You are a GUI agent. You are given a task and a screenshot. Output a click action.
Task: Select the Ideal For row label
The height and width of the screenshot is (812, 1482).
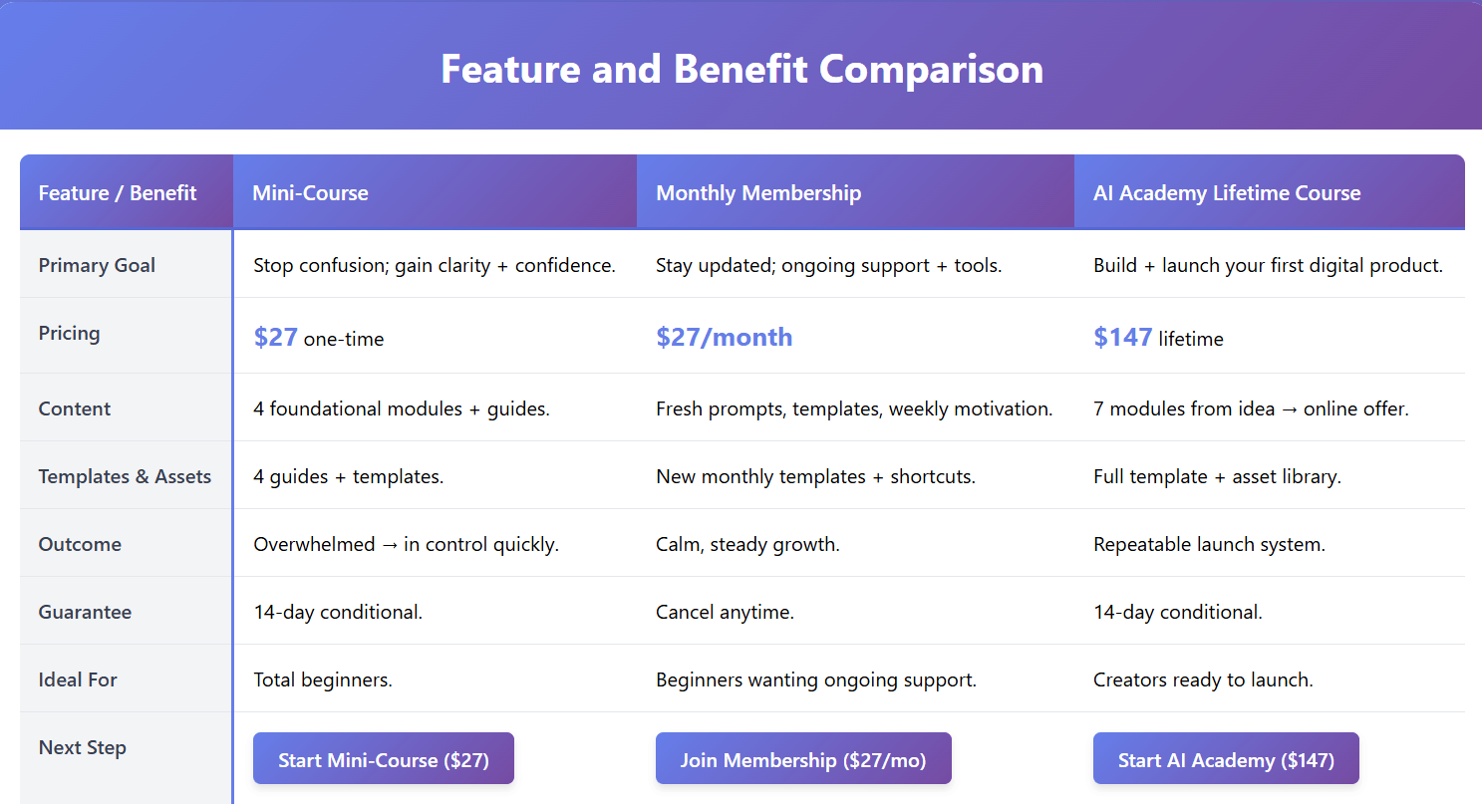[x=78, y=679]
